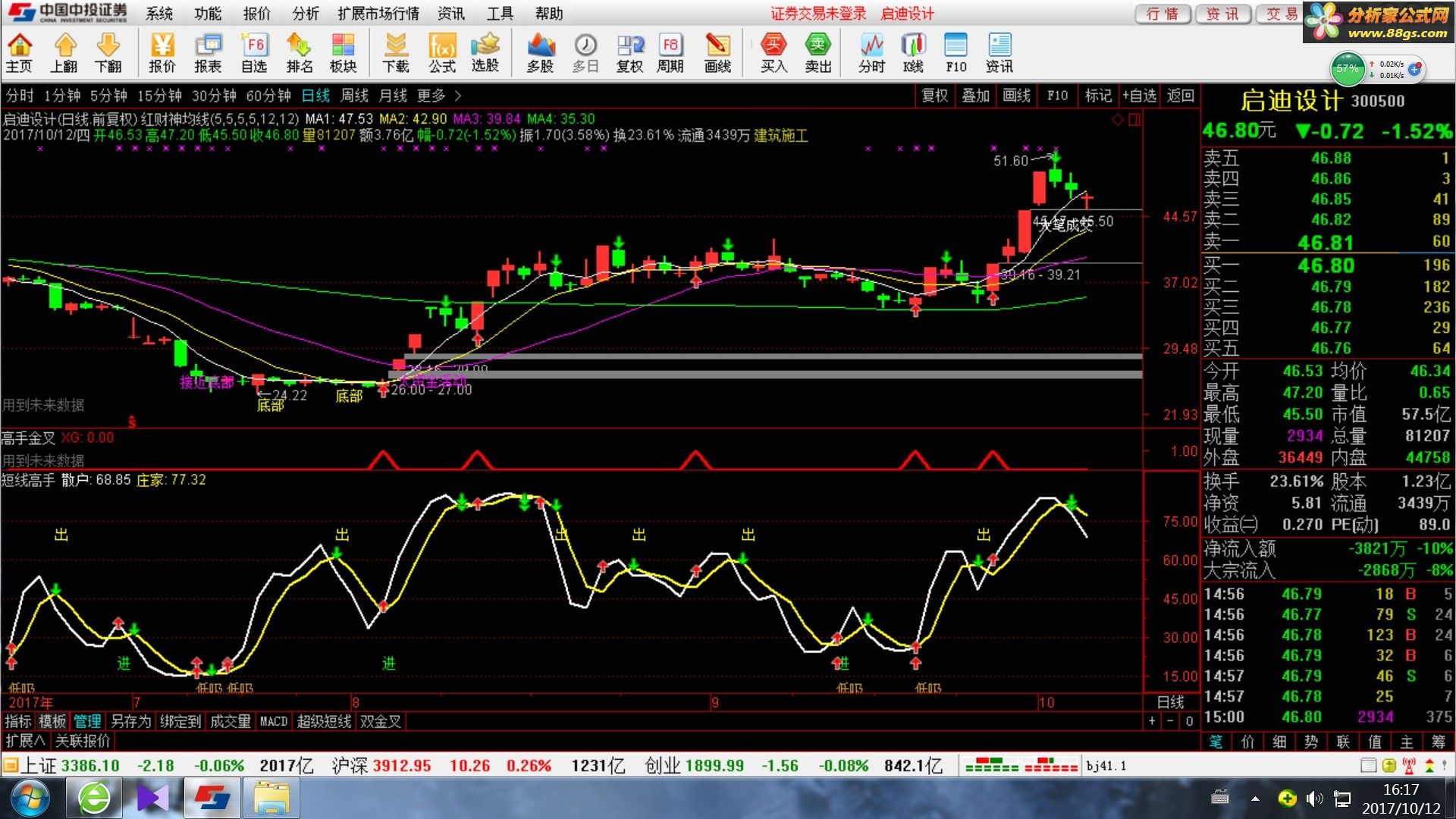Select the 筹 chip distribution tab
1456x819 pixels.
coord(1439,742)
